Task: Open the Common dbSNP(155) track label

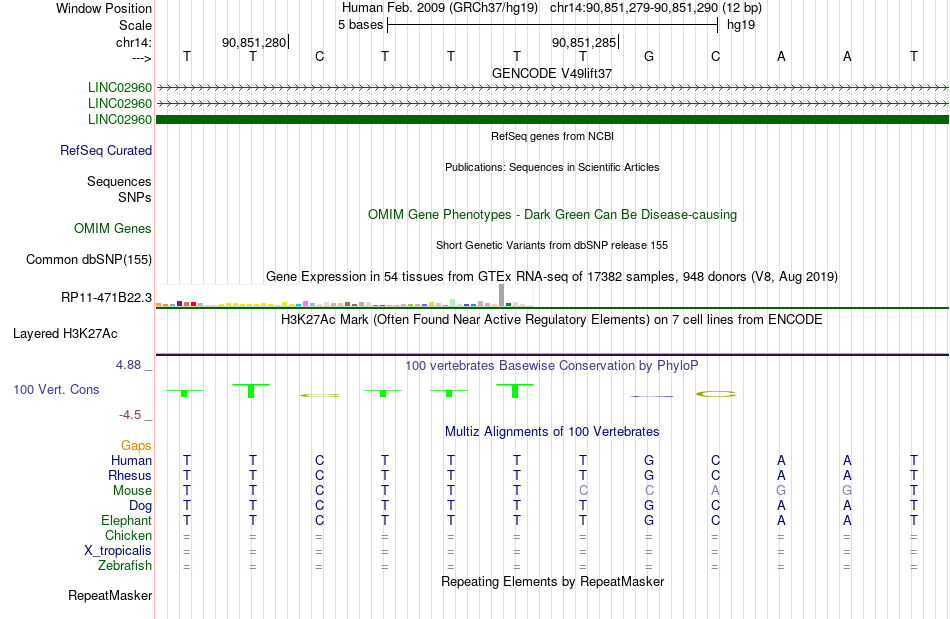Action: [x=88, y=259]
